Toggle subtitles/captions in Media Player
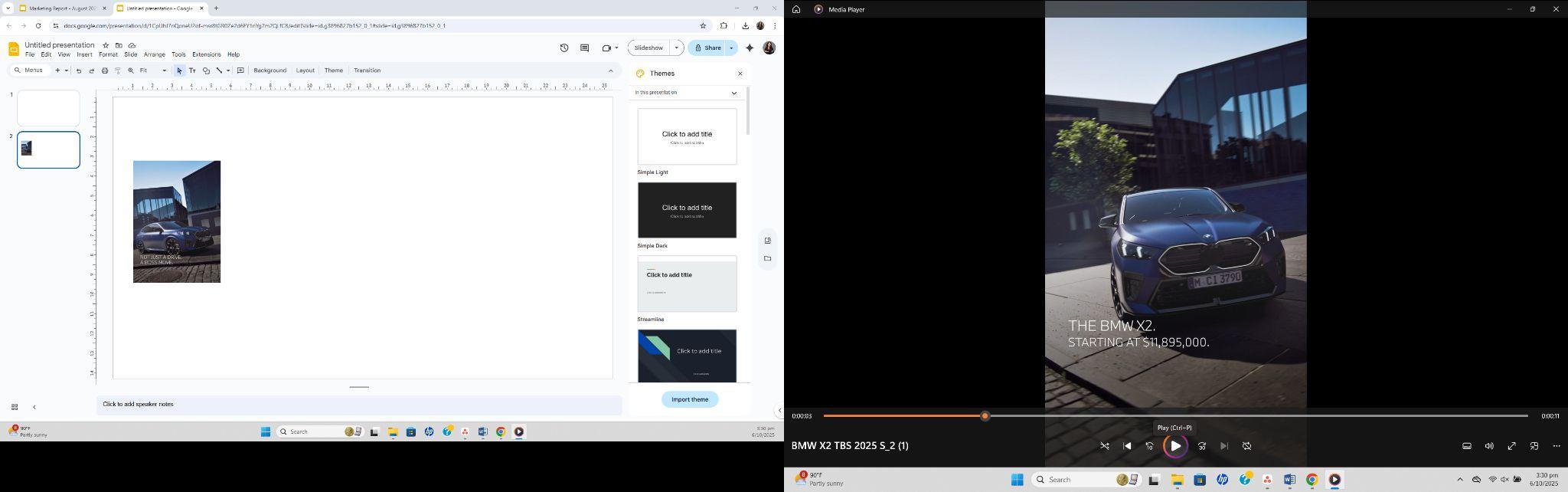This screenshot has width=1568, height=492. click(1467, 446)
